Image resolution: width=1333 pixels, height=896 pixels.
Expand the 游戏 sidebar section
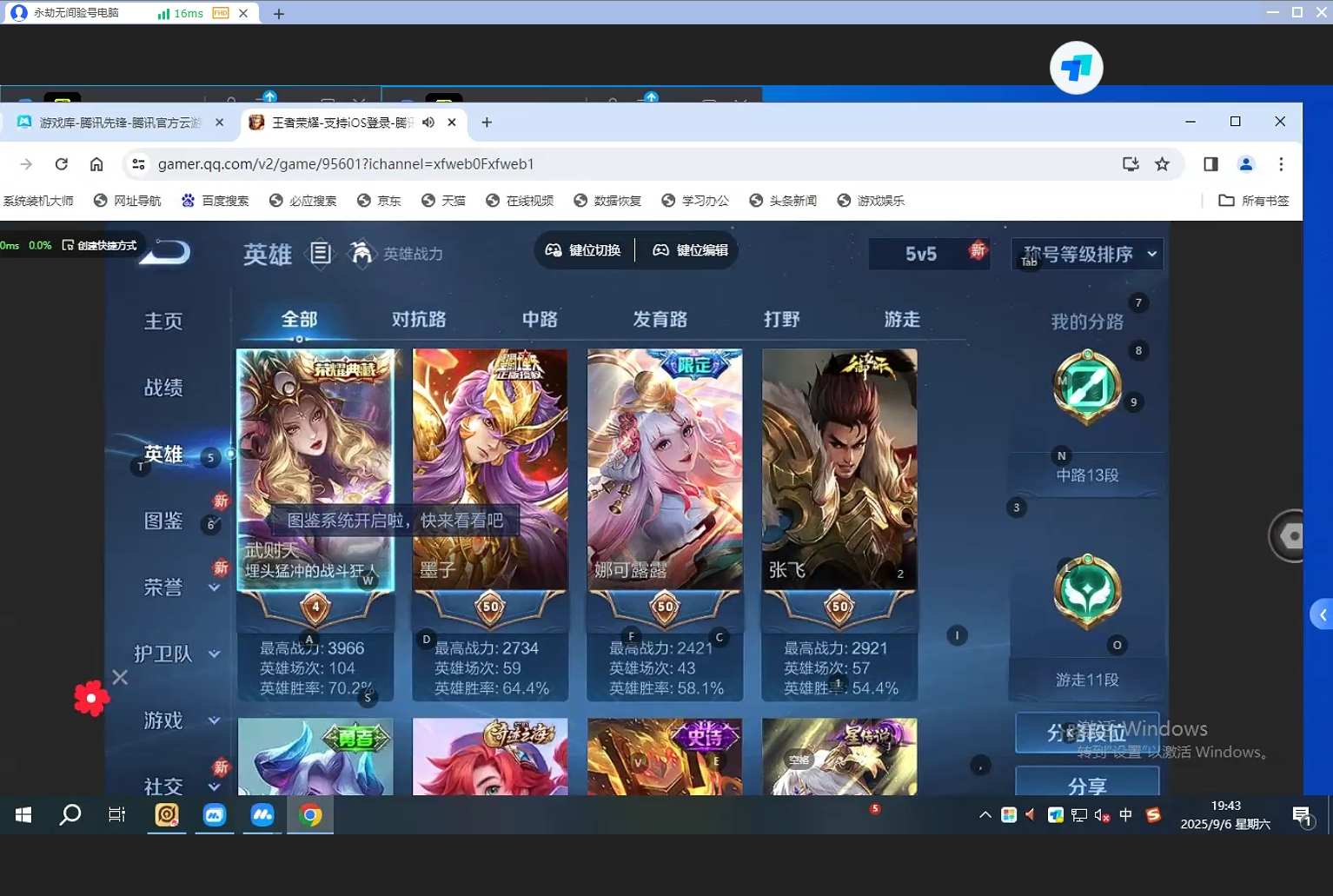pos(181,720)
